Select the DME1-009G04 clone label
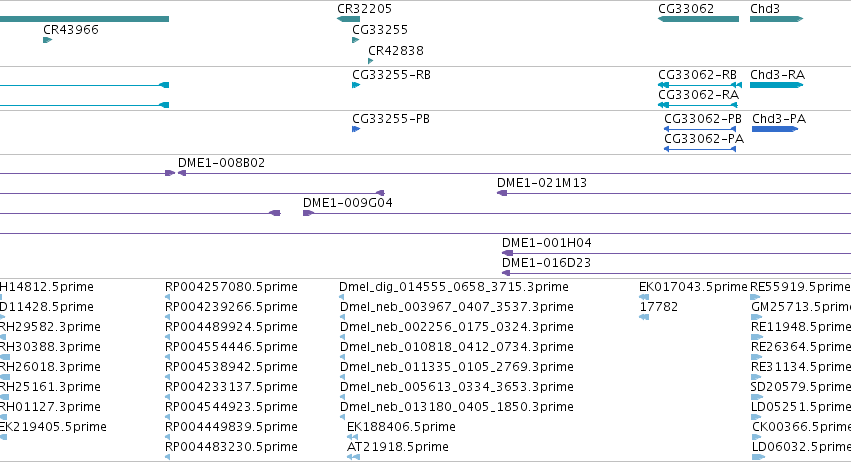The width and height of the screenshot is (851, 462). (347, 203)
